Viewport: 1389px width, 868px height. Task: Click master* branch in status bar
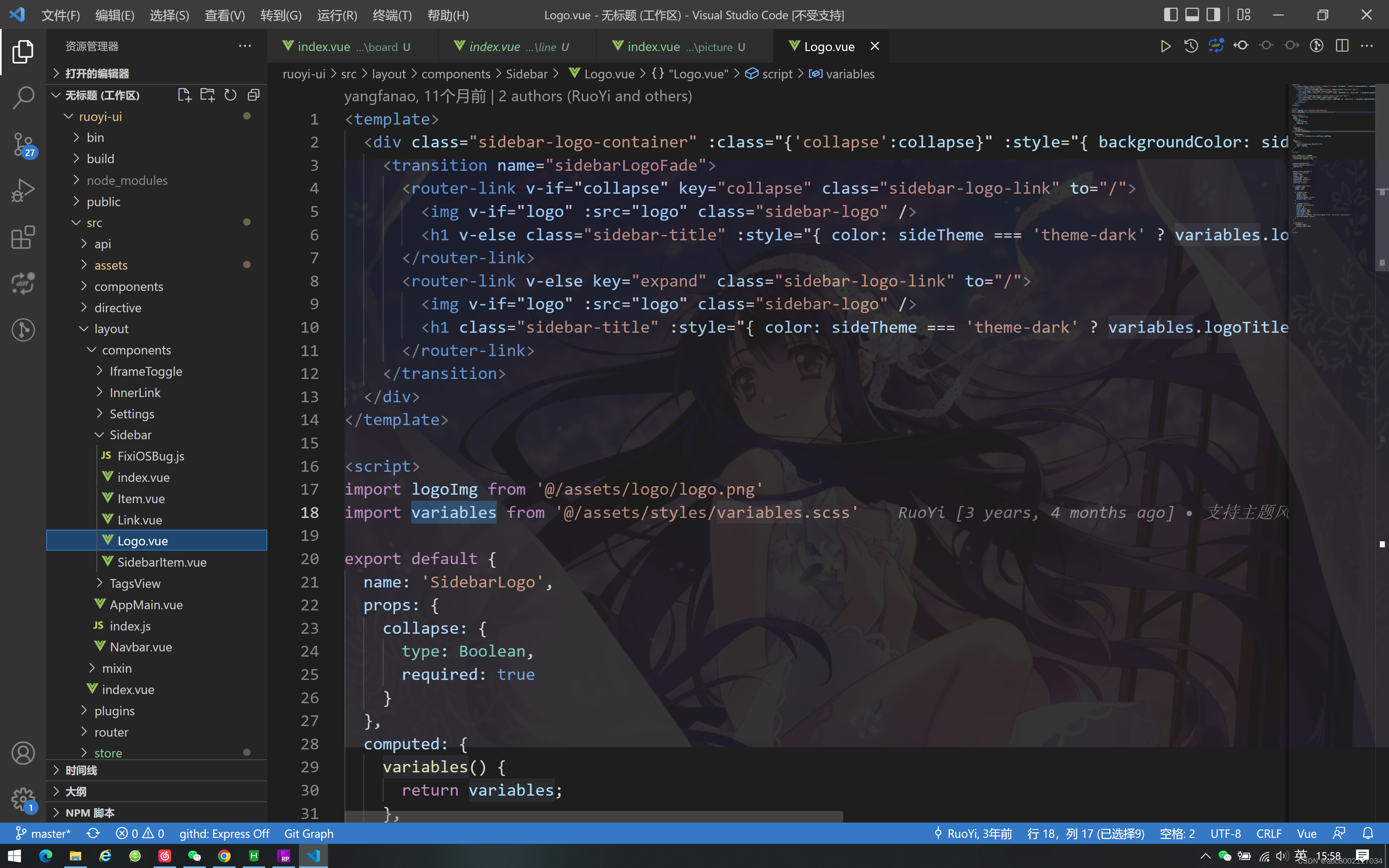(x=43, y=833)
